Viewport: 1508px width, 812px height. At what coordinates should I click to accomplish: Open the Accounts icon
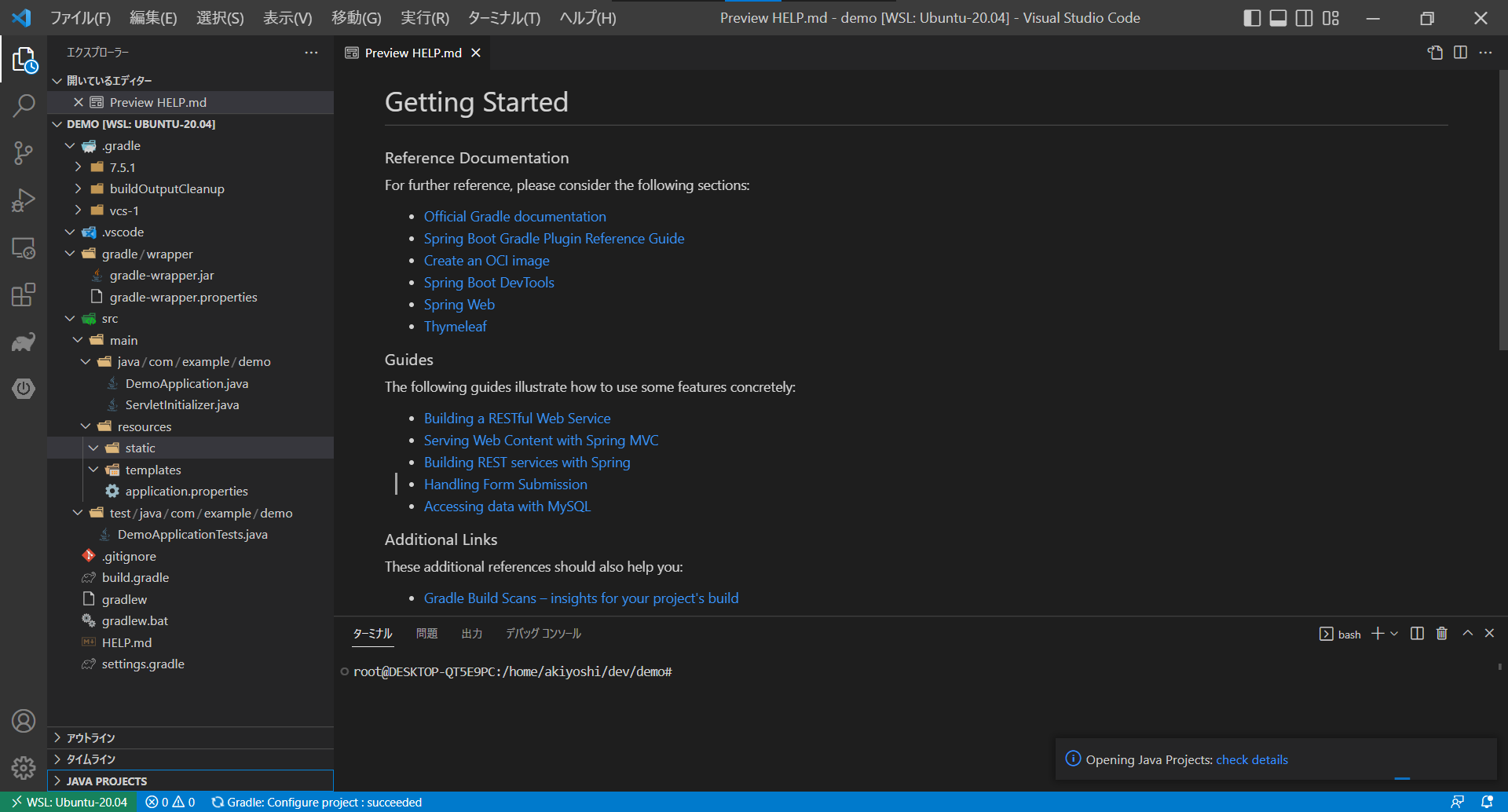[x=24, y=721]
